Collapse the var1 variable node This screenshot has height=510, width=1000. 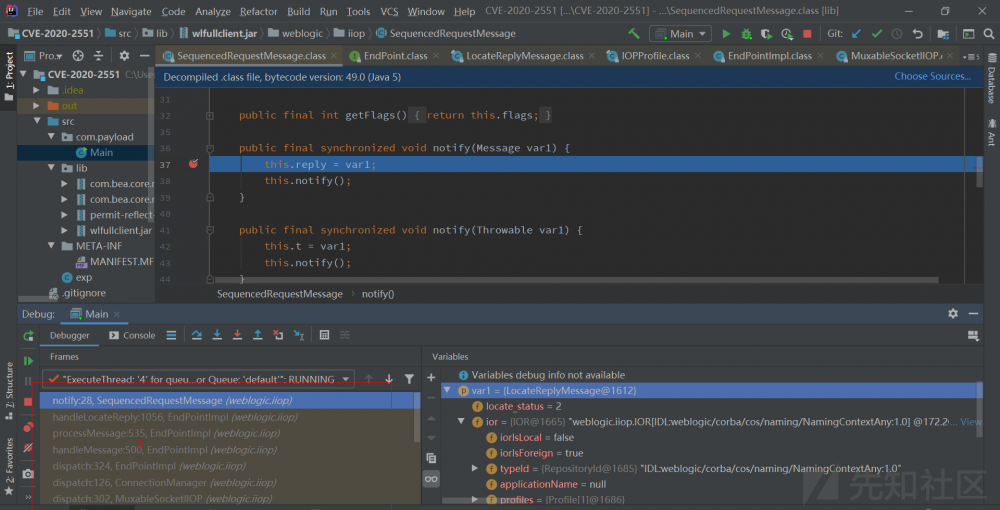448,390
